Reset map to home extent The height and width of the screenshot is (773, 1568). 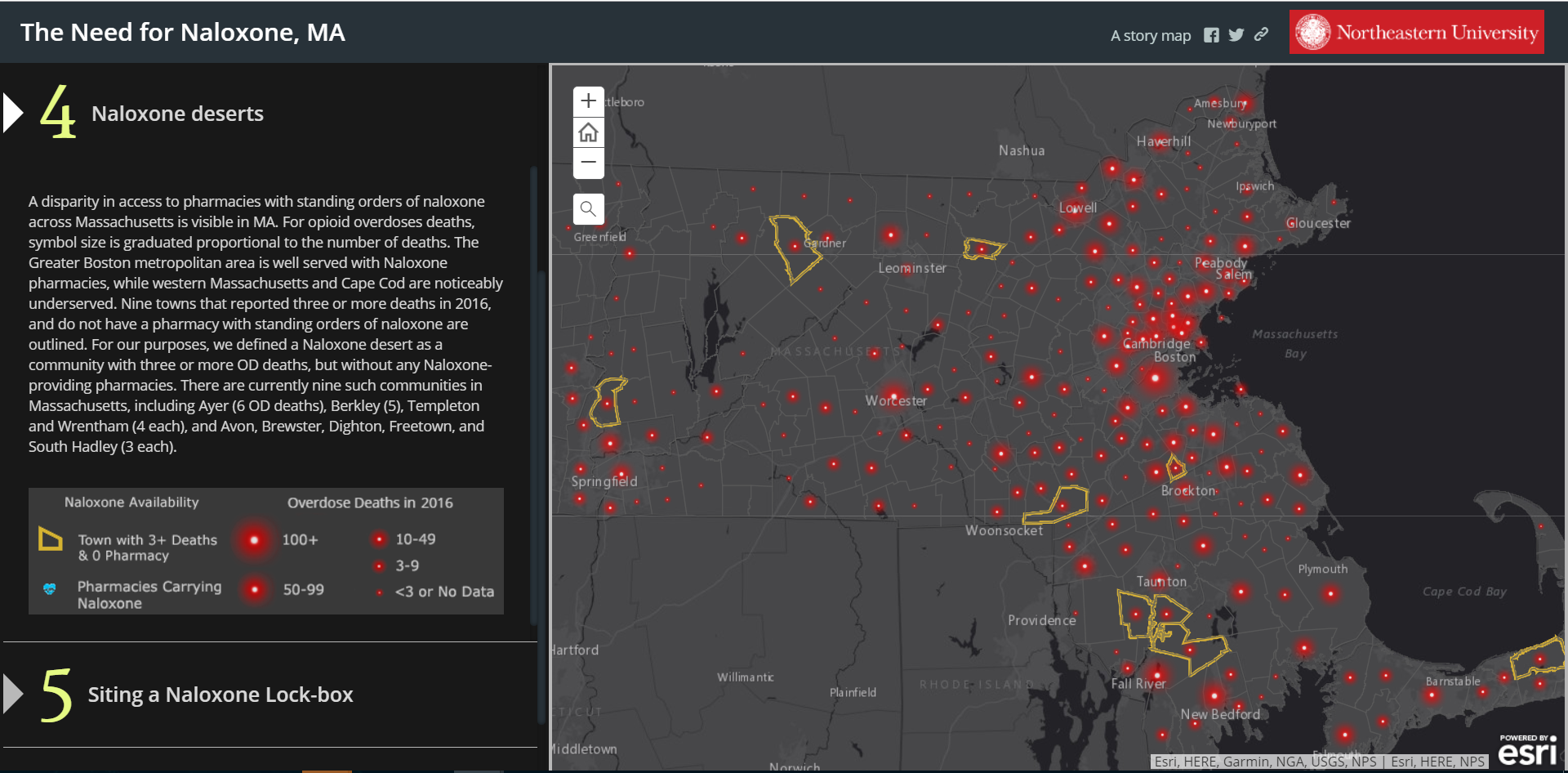click(588, 132)
